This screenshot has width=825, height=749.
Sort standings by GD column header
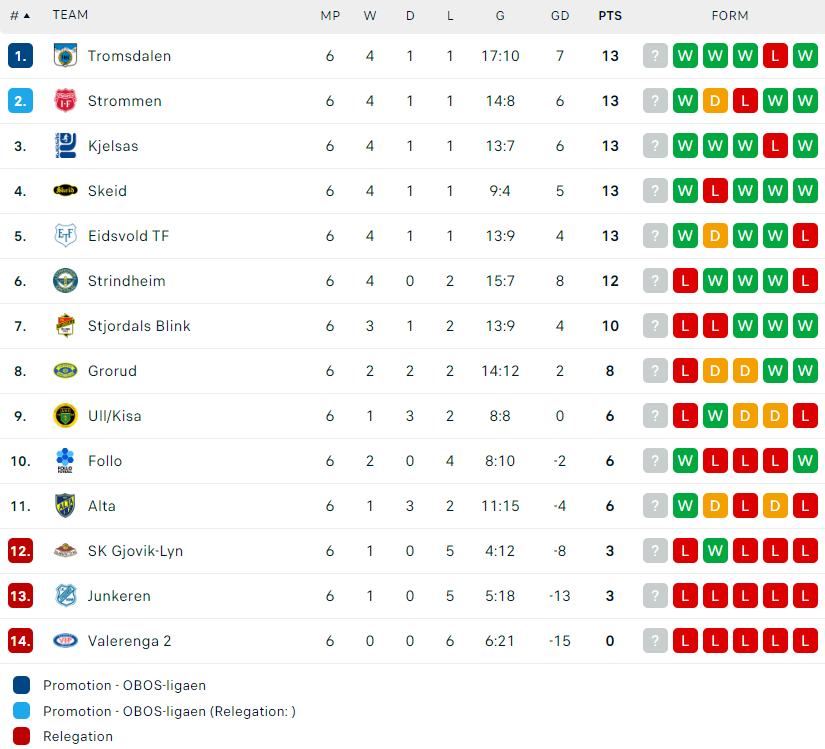[x=560, y=15]
